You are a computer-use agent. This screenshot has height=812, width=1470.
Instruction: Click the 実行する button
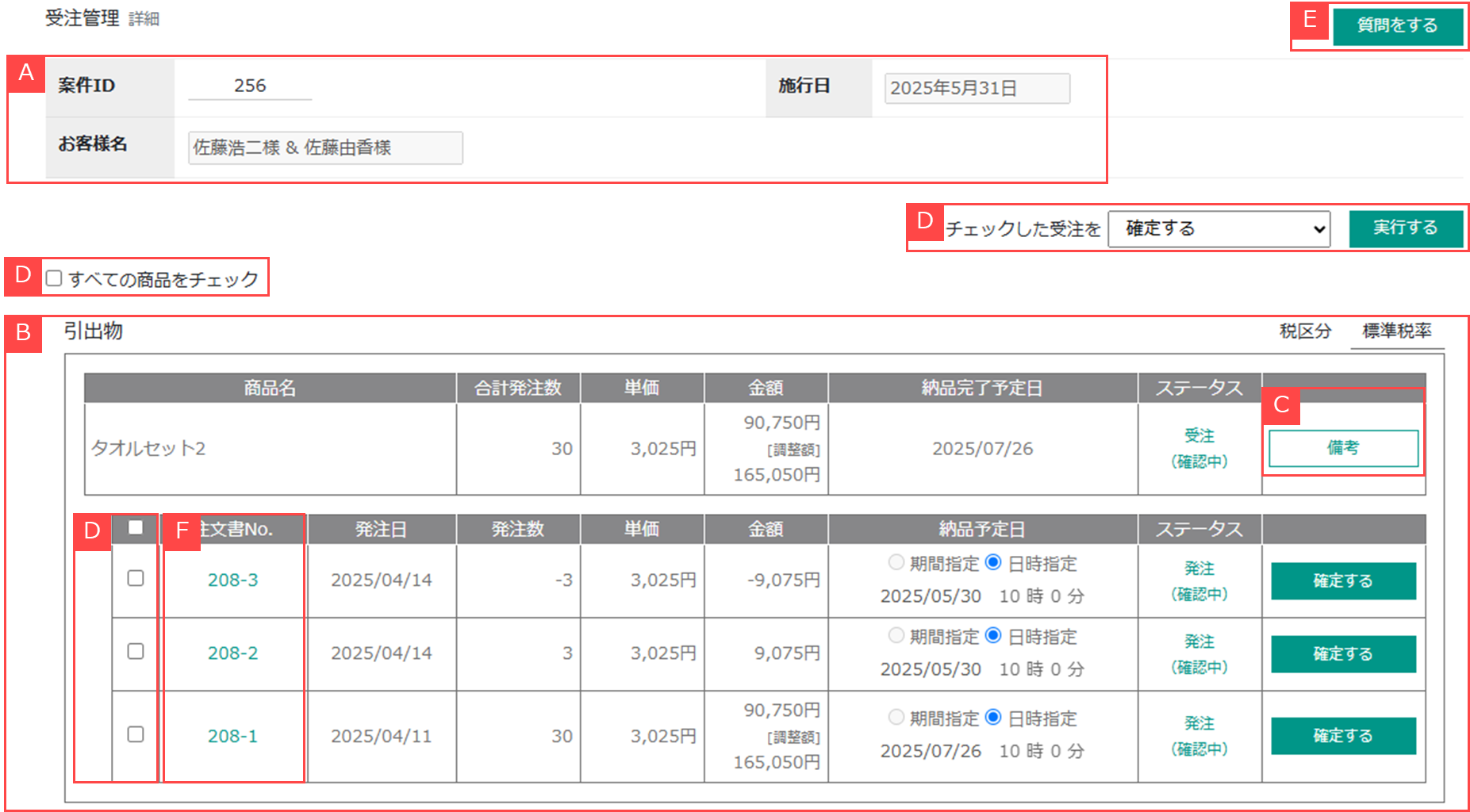(1405, 228)
